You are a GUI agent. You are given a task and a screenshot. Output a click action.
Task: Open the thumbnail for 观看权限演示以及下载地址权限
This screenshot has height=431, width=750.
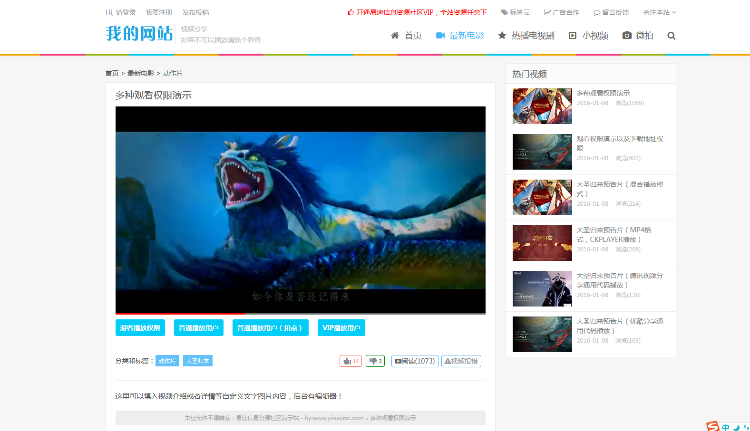(542, 152)
